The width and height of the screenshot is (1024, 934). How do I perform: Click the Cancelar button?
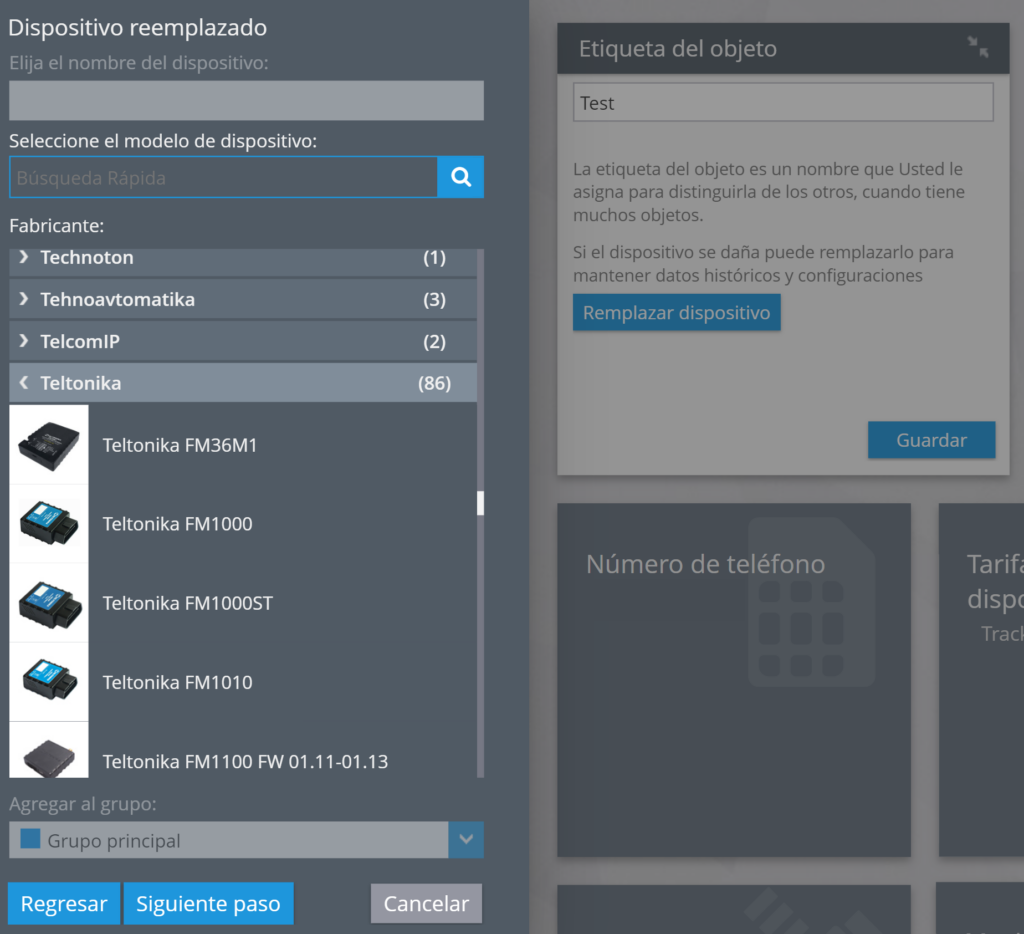[426, 903]
